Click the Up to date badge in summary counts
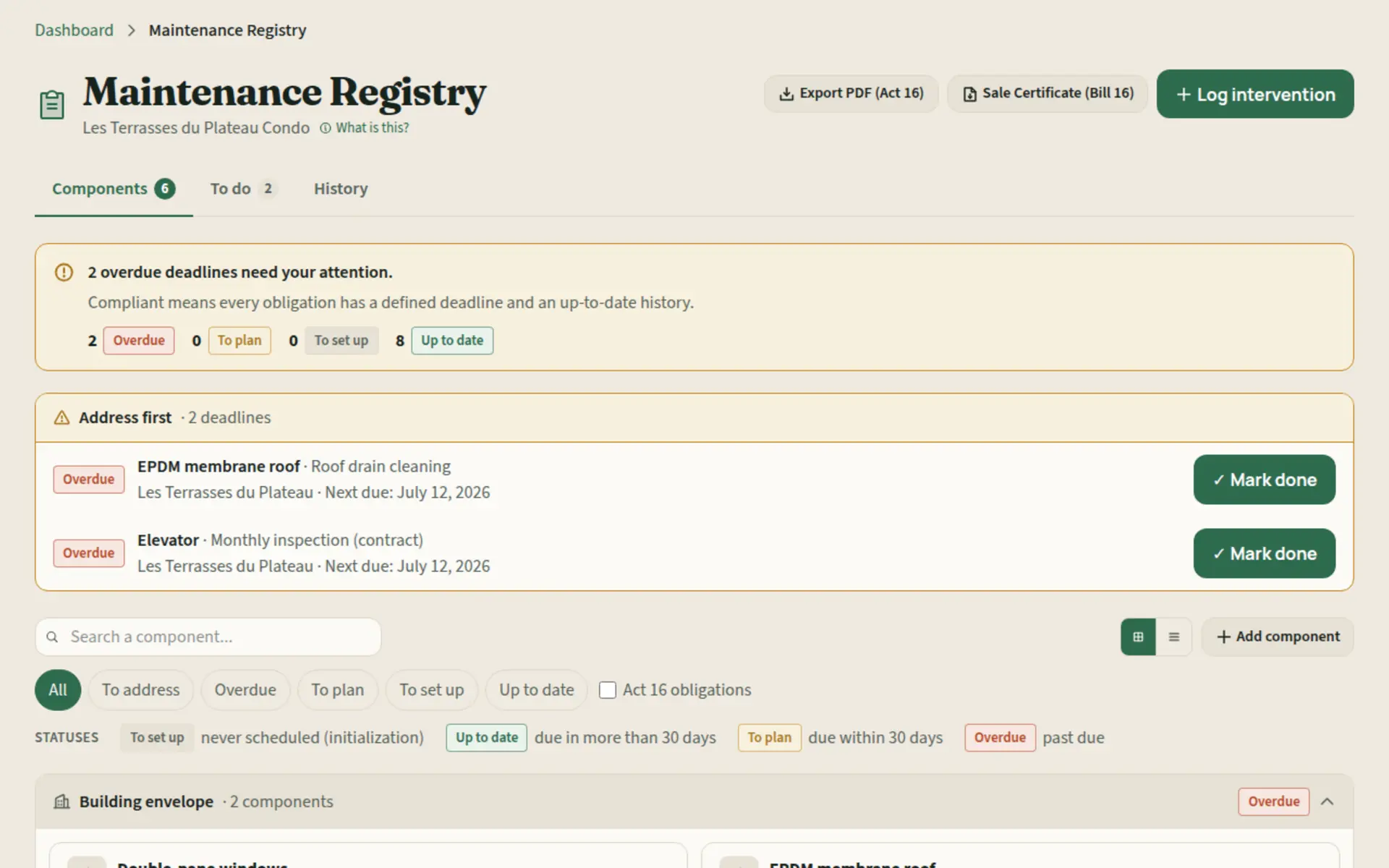Image resolution: width=1389 pixels, height=868 pixels. (x=452, y=341)
